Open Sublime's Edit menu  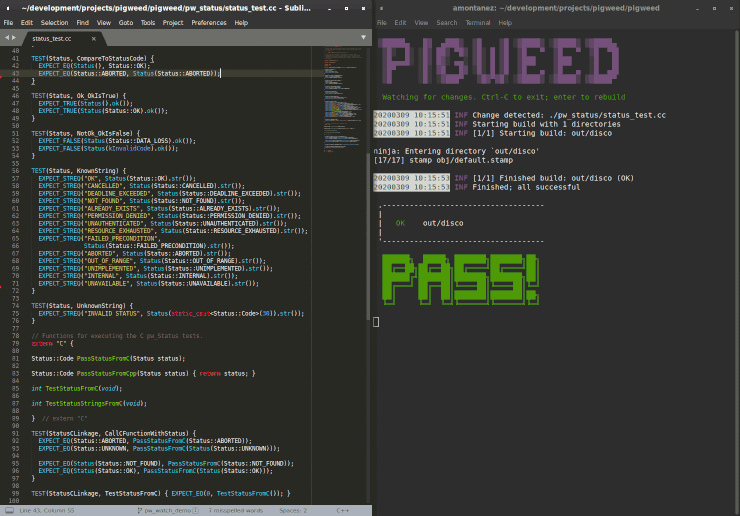[x=27, y=23]
